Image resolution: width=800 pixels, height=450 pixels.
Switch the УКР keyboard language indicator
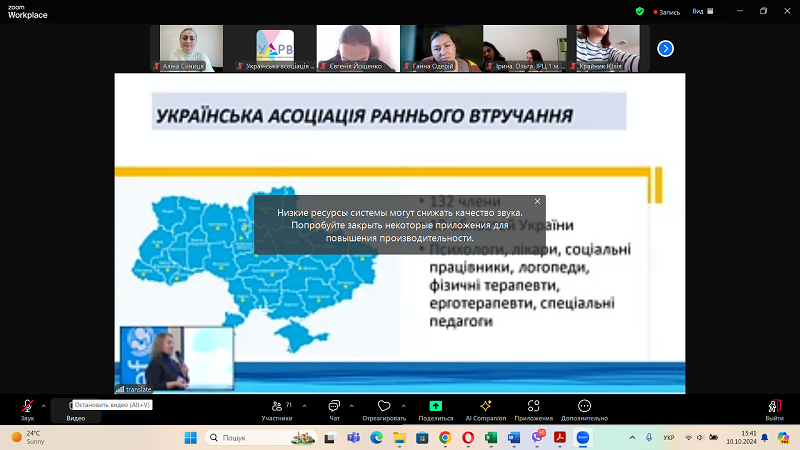coord(668,438)
